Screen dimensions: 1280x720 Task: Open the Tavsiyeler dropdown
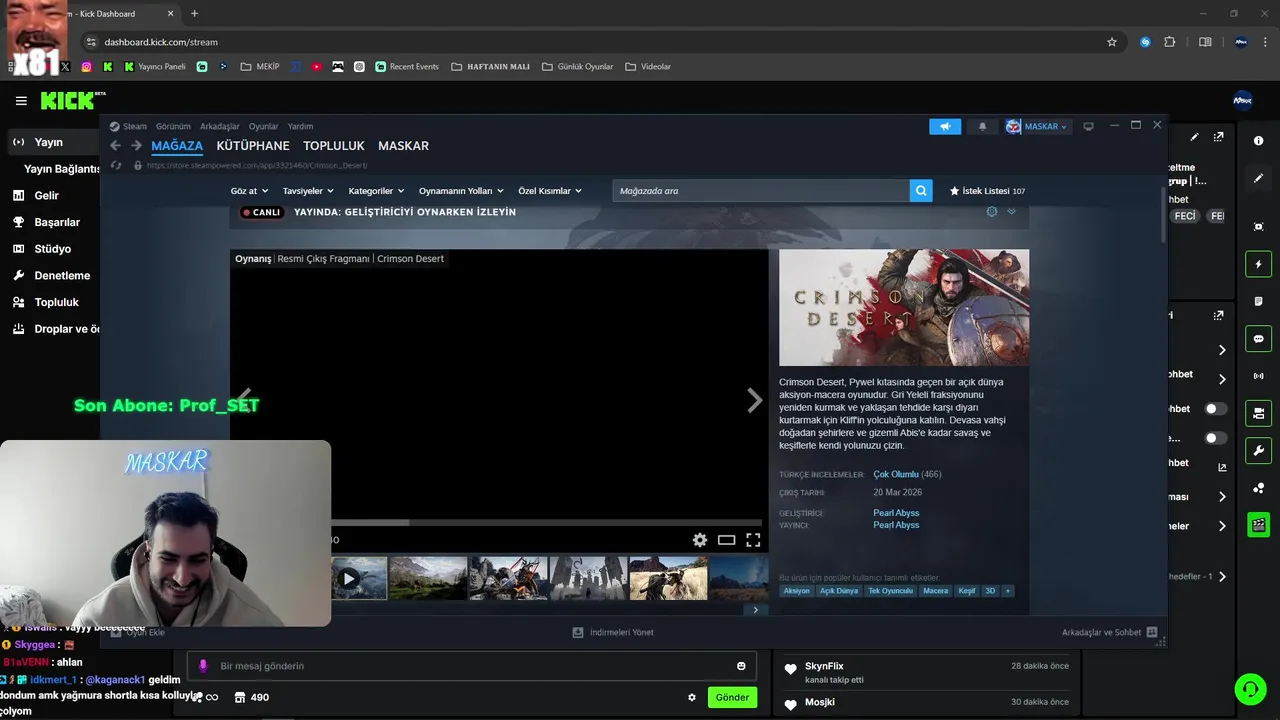(x=308, y=191)
